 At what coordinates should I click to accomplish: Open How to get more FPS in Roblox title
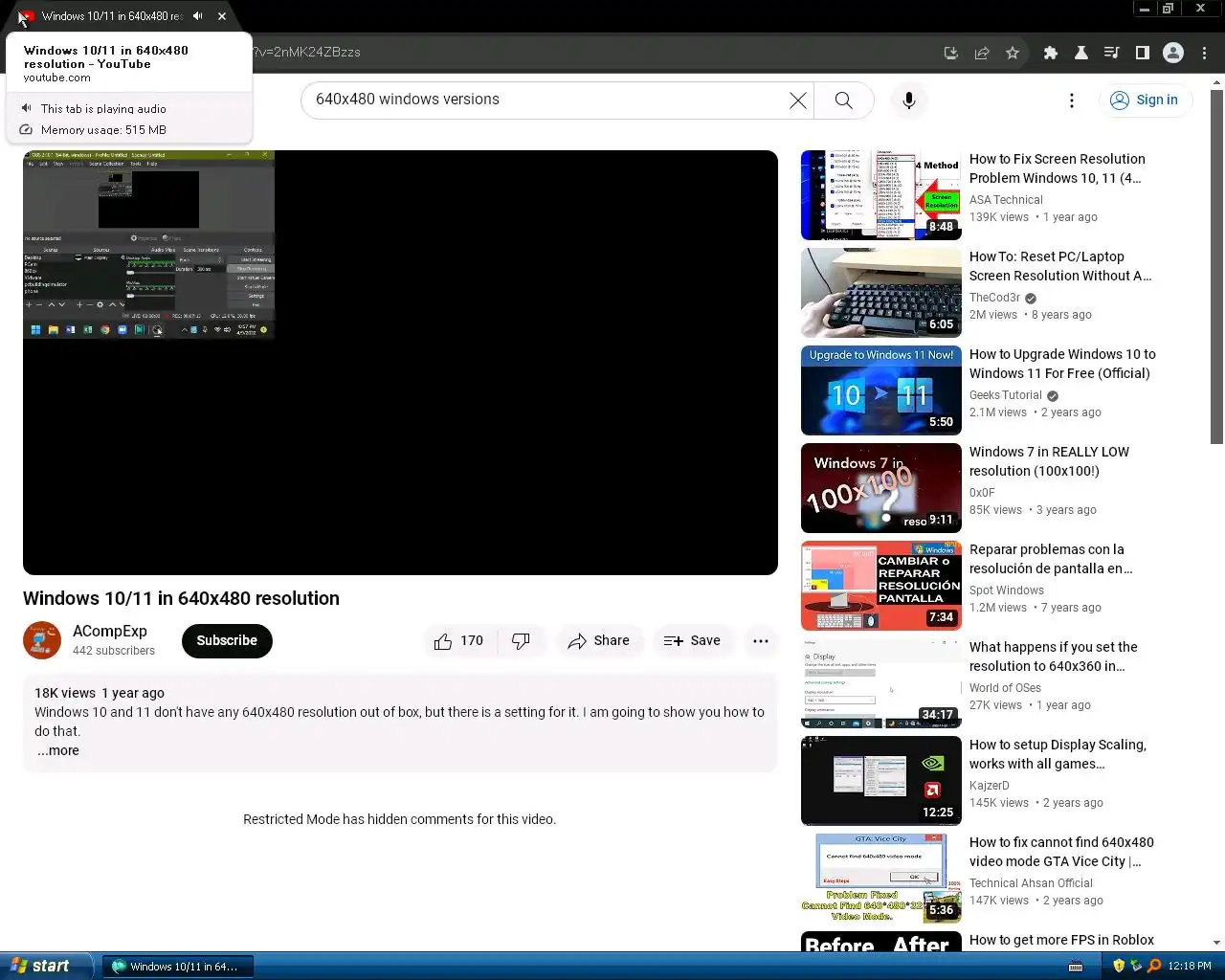1061,940
